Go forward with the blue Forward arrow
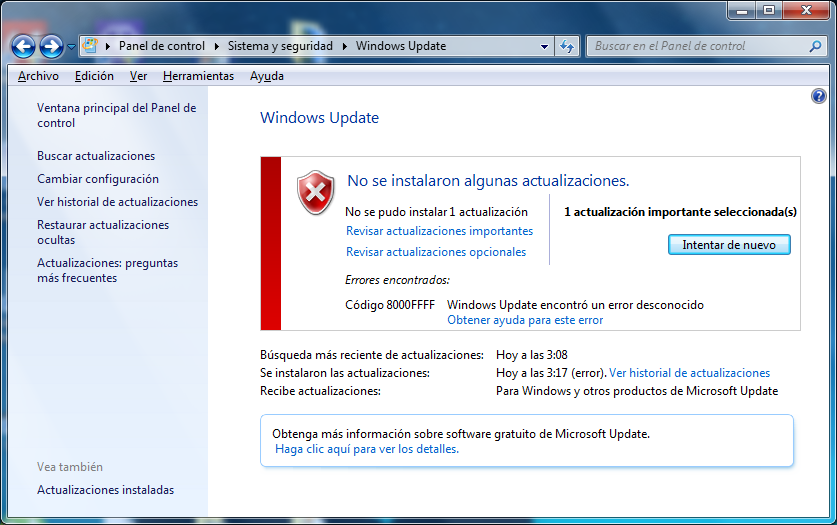Image resolution: width=837 pixels, height=525 pixels. 52,47
